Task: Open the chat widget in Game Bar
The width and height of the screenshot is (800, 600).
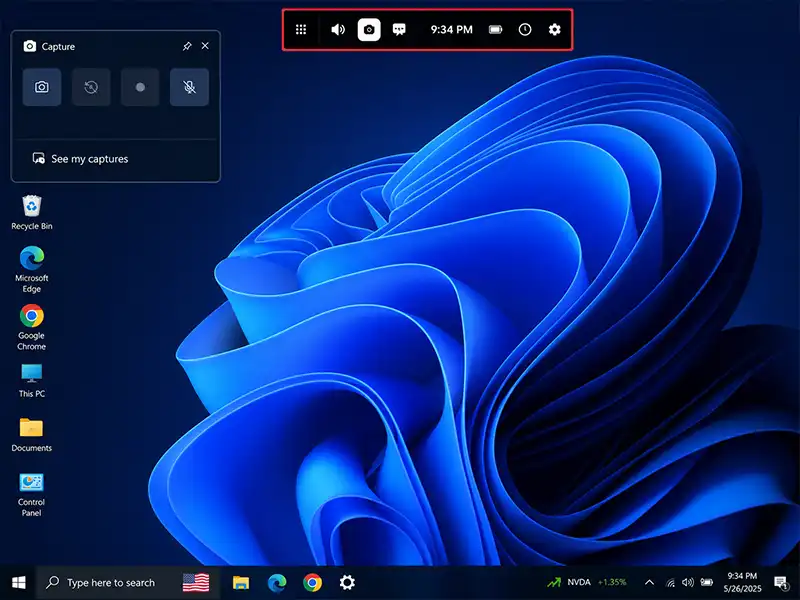Action: coord(399,30)
